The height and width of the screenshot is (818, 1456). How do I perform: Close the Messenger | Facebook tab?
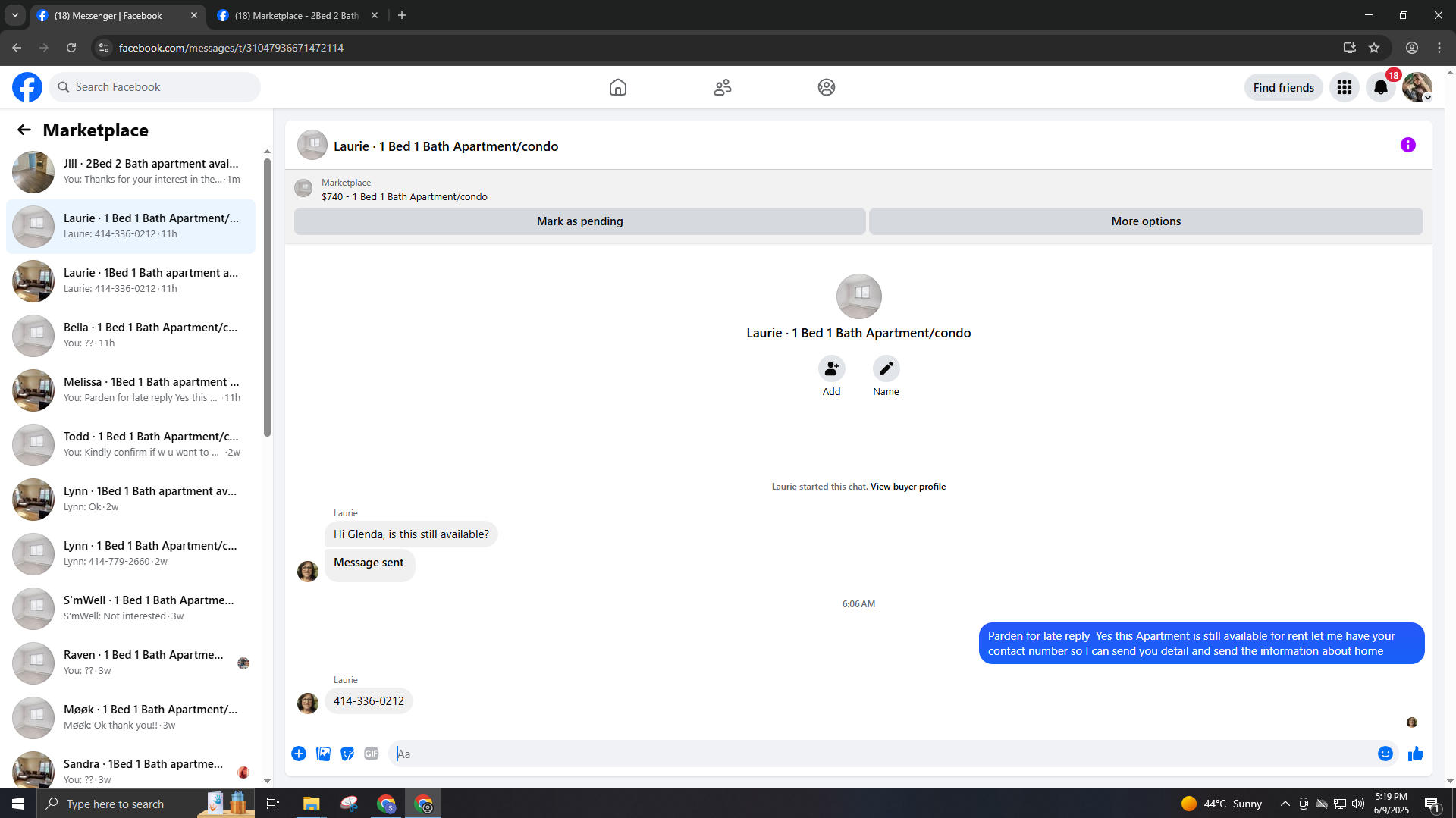[194, 15]
